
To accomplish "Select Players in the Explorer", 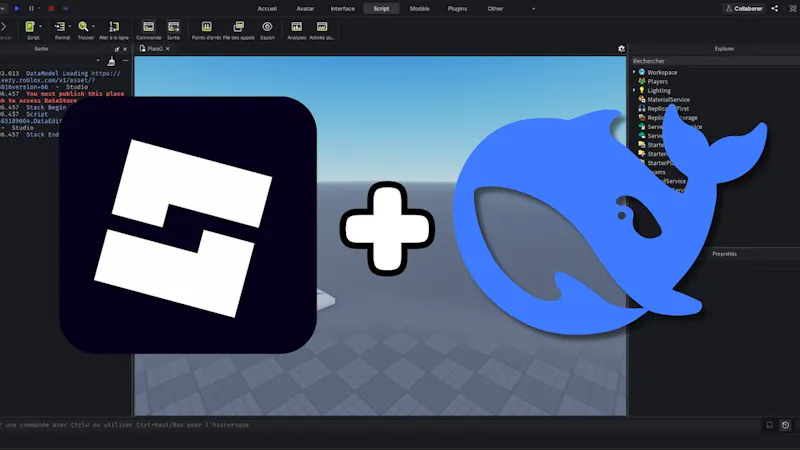I will (657, 82).
